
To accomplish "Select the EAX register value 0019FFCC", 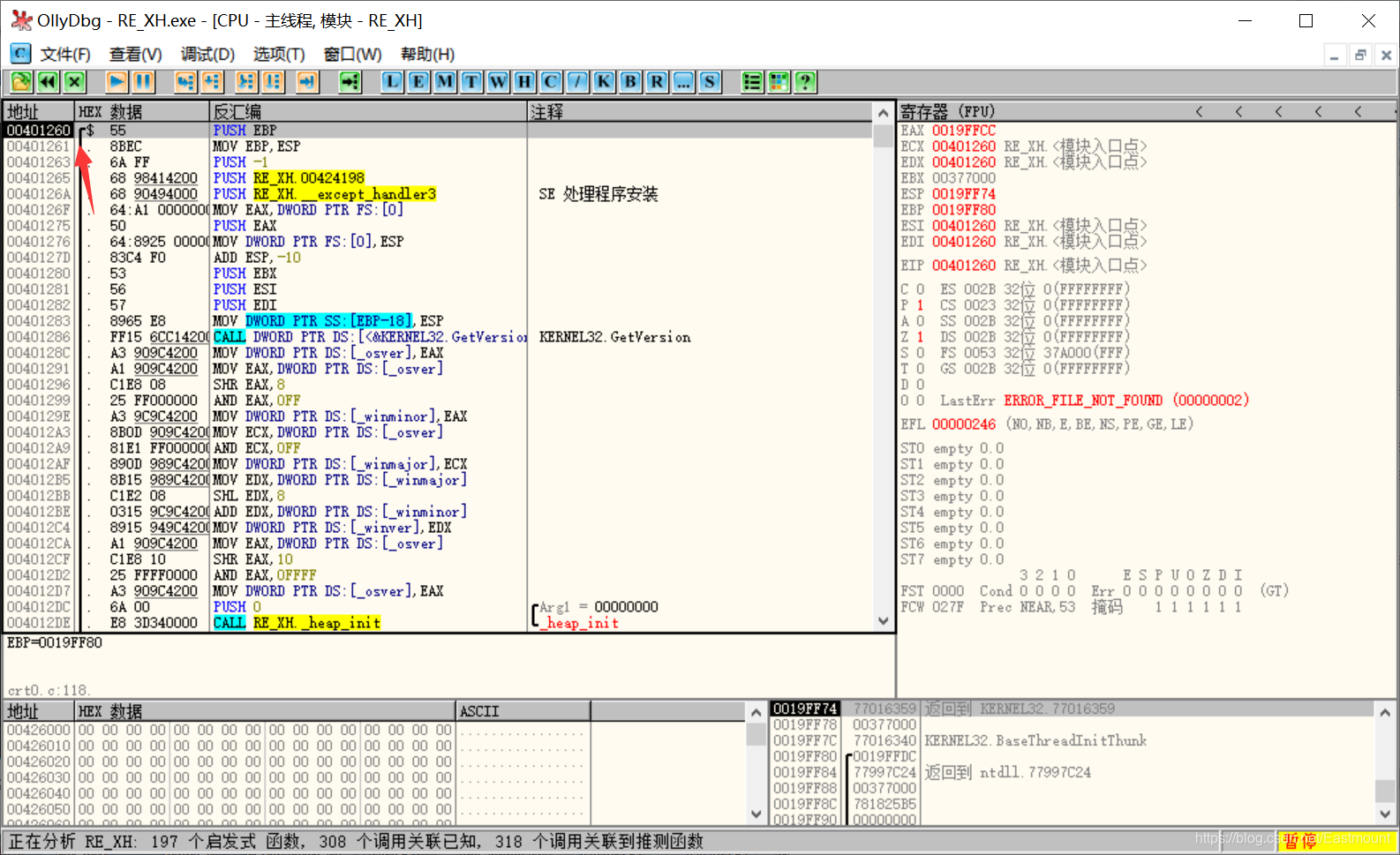I will click(964, 131).
